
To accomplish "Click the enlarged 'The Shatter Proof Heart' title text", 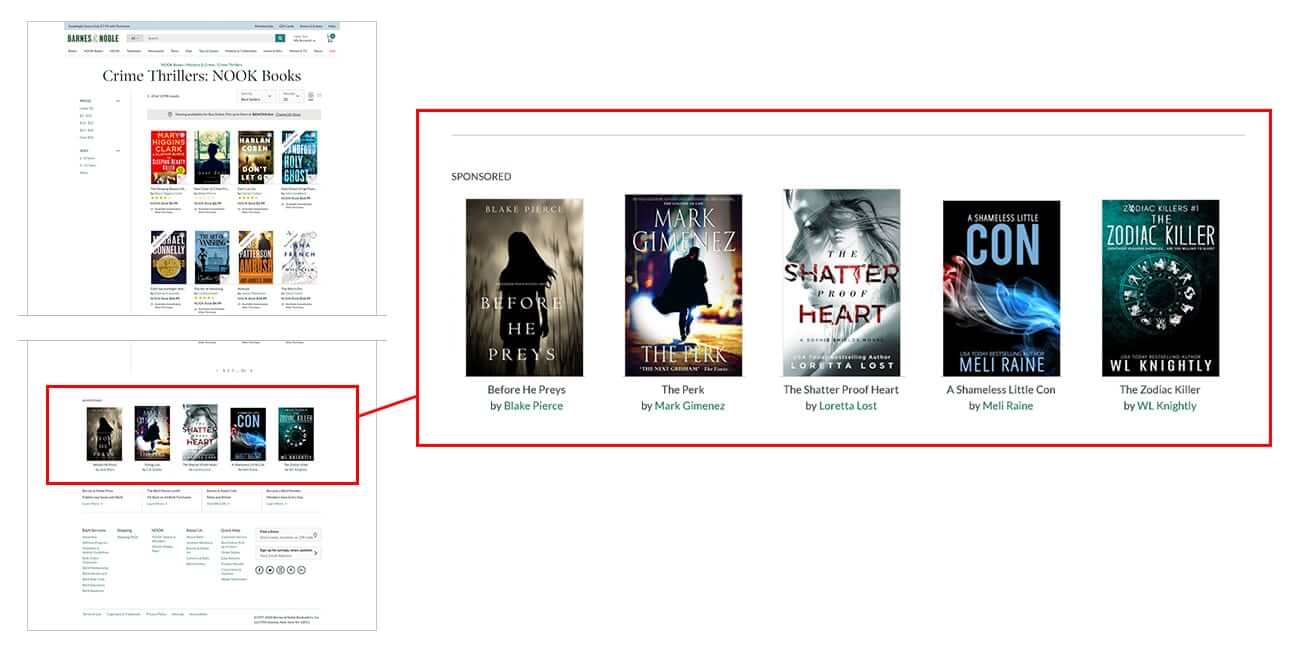I will pos(841,390).
